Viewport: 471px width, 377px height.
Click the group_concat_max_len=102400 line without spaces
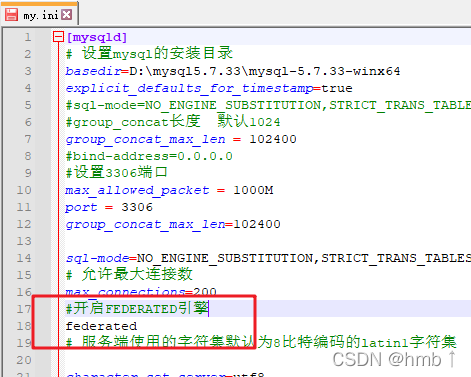click(x=173, y=224)
